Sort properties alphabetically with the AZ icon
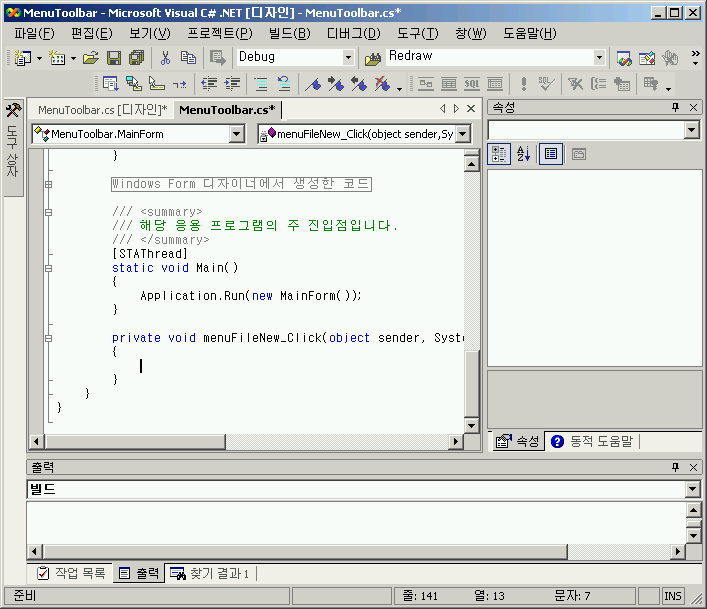Screen dimensions: 707x609 point(523,154)
